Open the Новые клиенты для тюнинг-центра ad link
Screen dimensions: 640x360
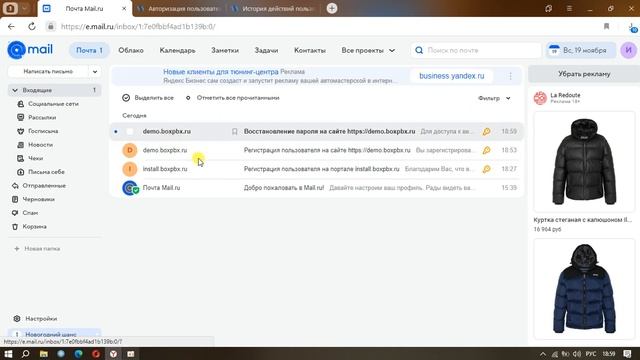tap(221, 71)
